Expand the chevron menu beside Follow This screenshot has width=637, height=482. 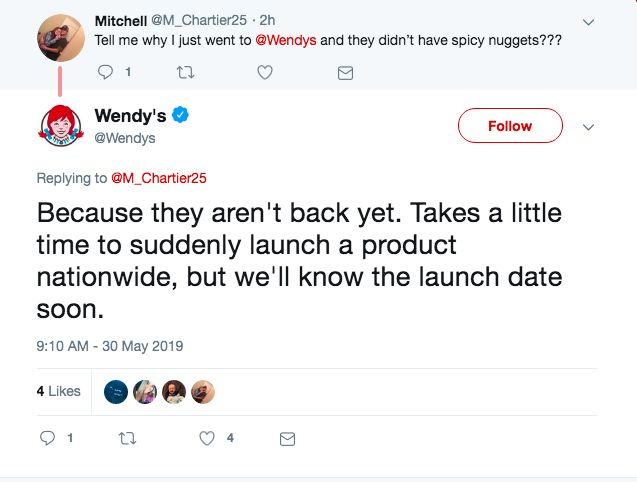[588, 127]
